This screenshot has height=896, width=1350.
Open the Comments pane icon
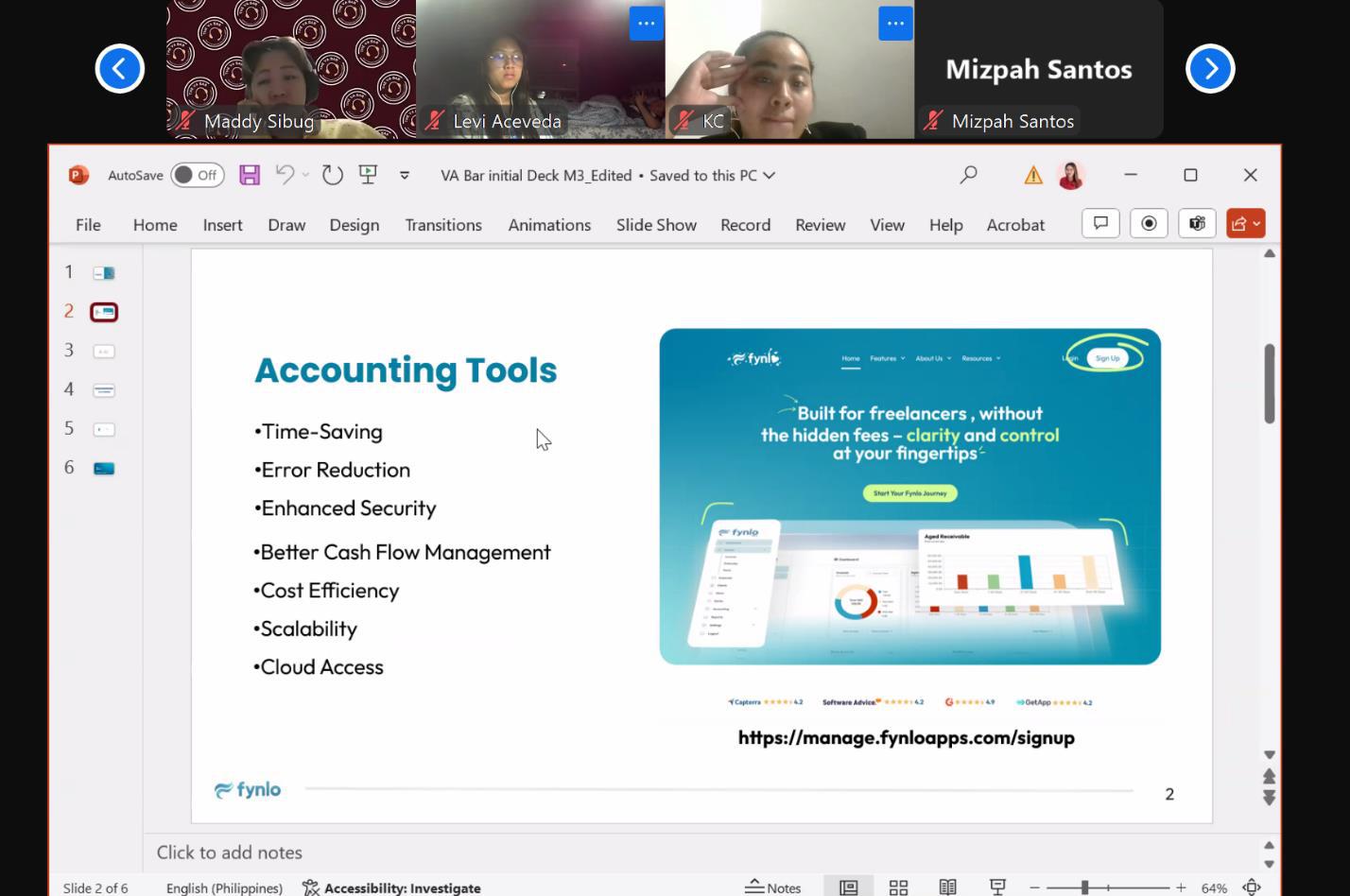click(1100, 224)
